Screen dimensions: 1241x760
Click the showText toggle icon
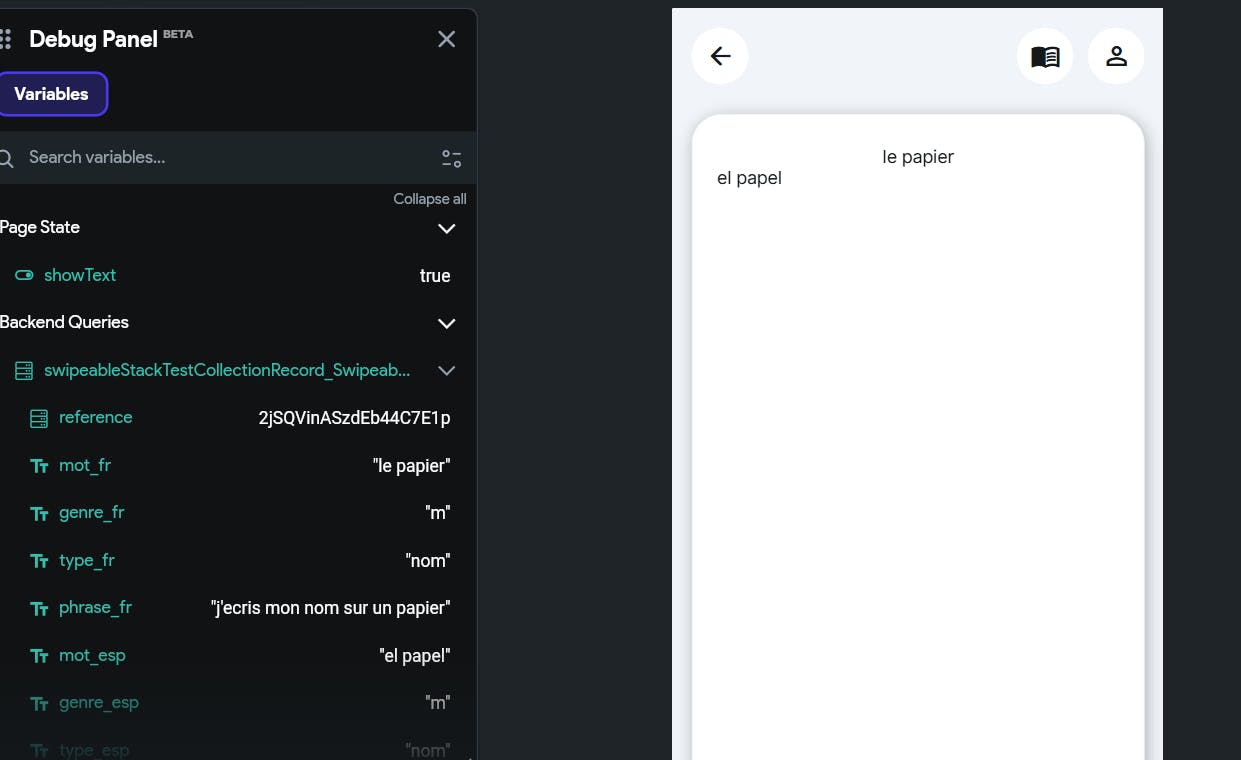pos(24,275)
